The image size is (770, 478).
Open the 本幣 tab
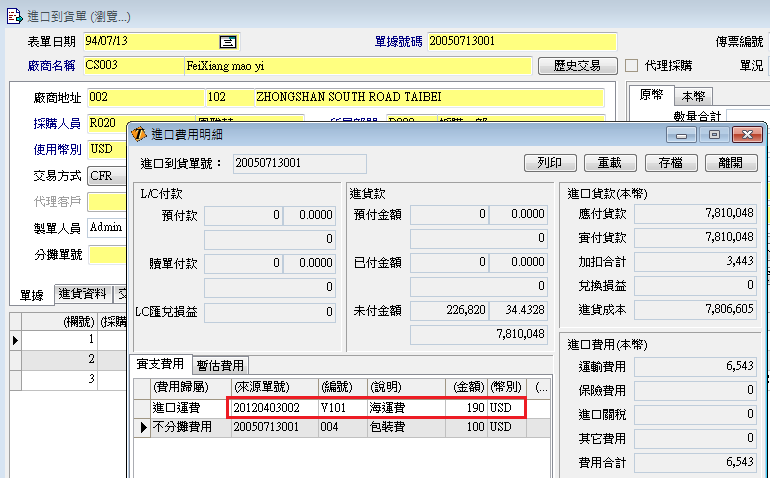pyautogui.click(x=691, y=96)
